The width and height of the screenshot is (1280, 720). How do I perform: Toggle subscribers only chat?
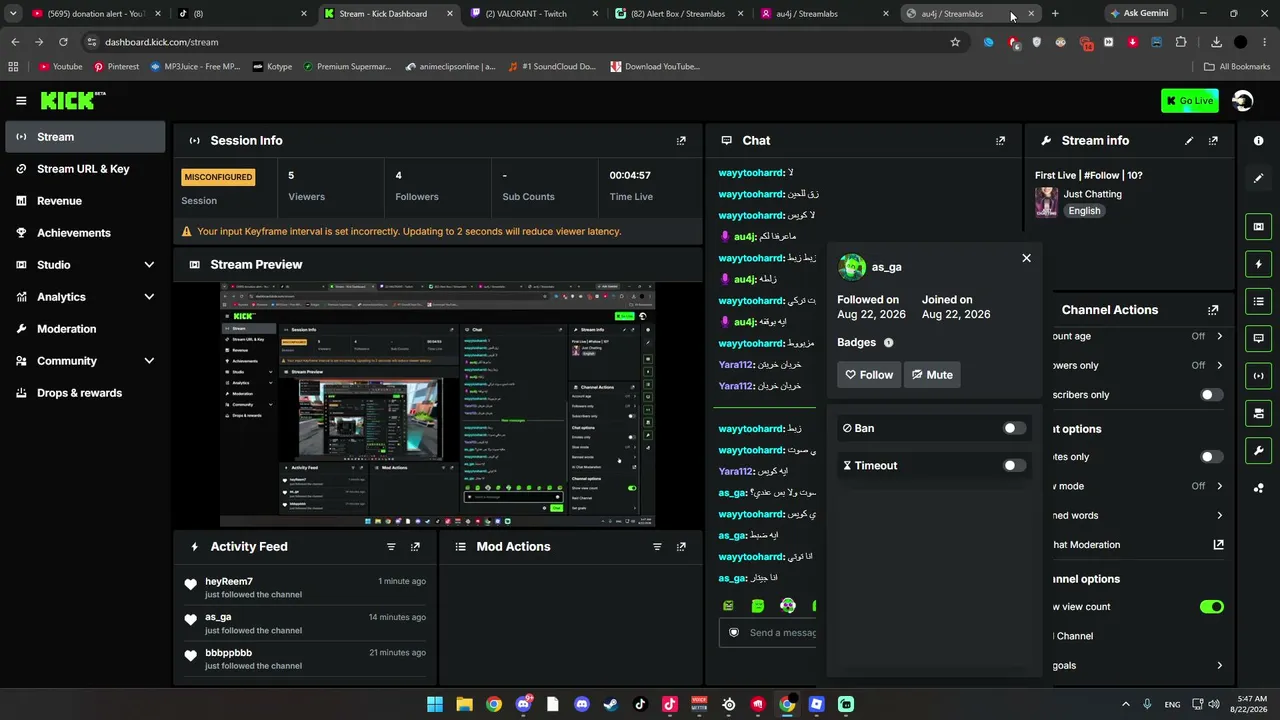[x=1211, y=395]
